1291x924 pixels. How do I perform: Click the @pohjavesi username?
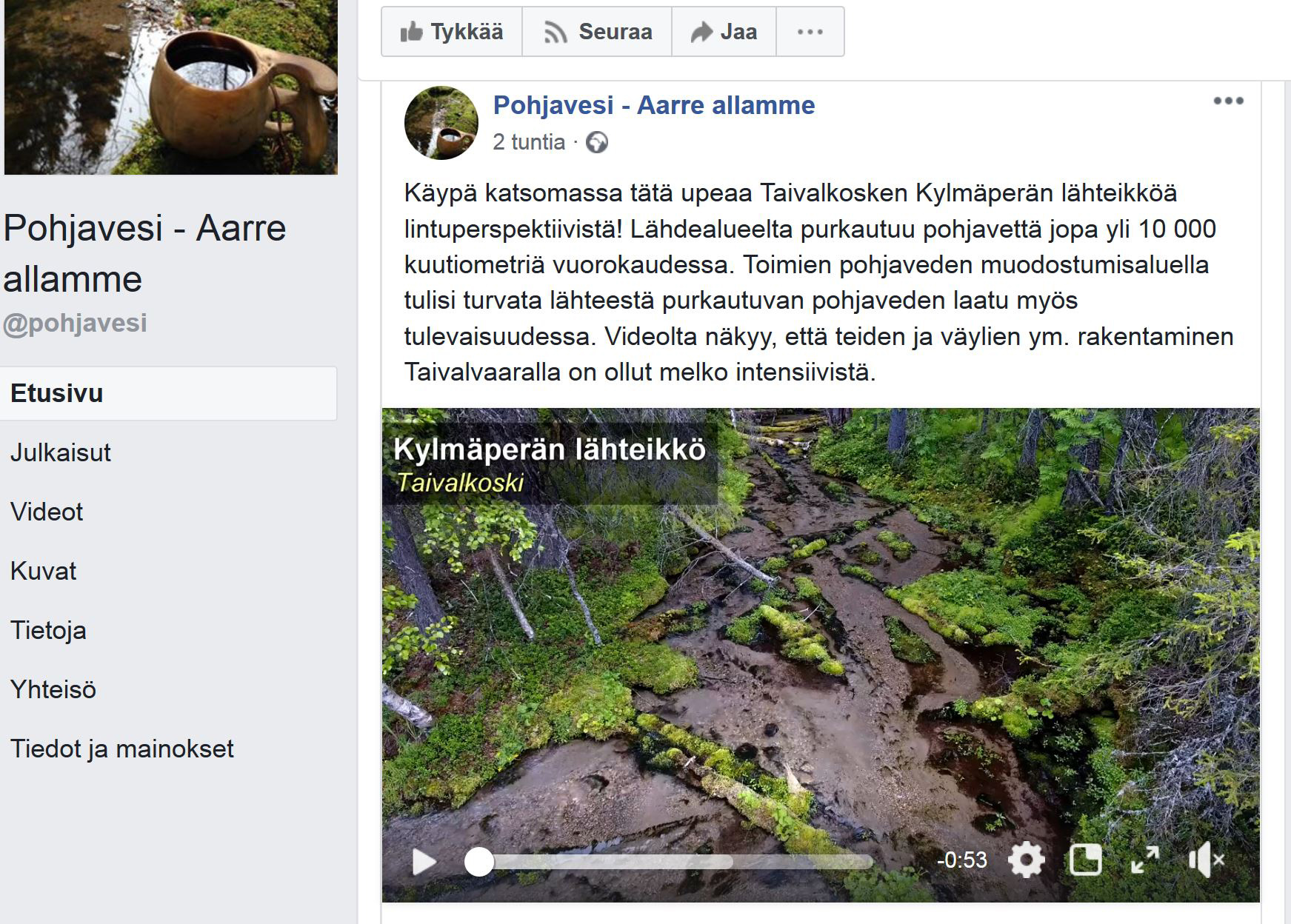(75, 323)
